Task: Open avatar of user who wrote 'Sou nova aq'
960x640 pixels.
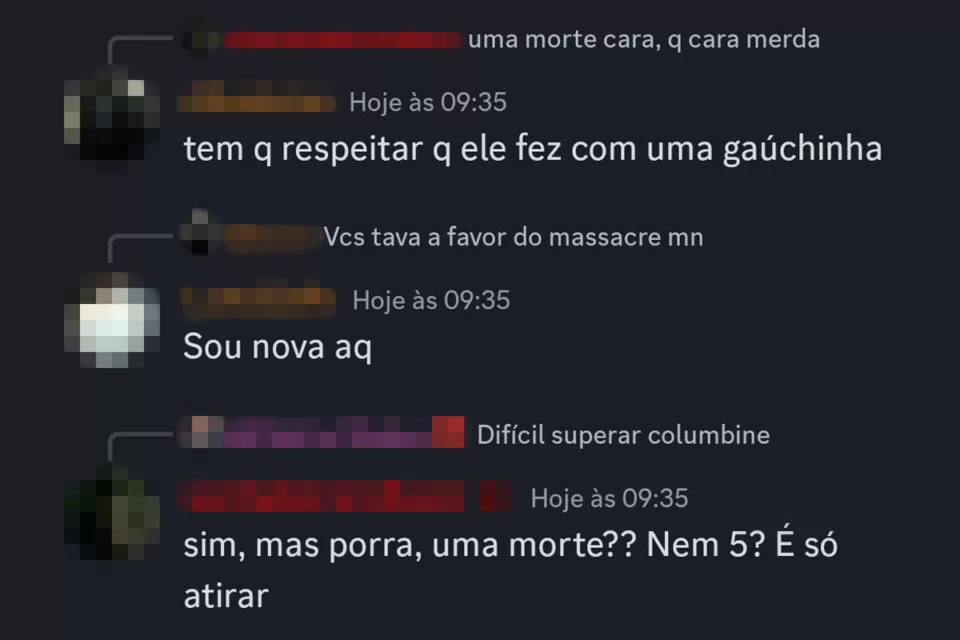Action: pos(112,320)
